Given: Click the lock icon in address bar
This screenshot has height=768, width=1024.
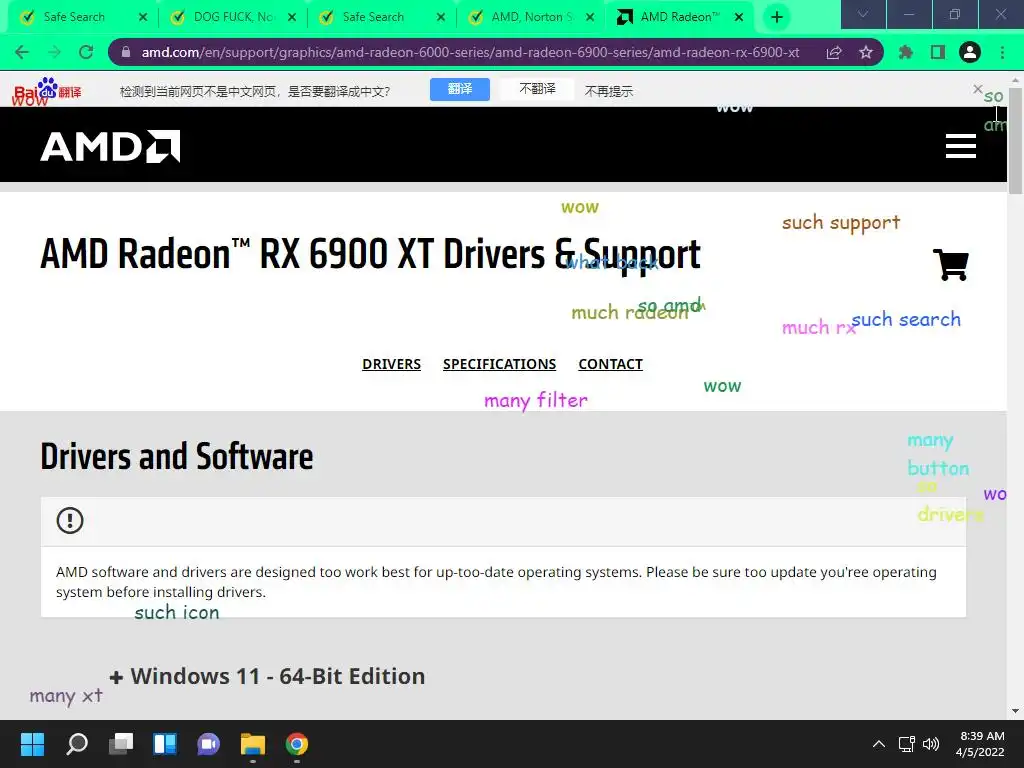Looking at the screenshot, I should click(x=126, y=52).
